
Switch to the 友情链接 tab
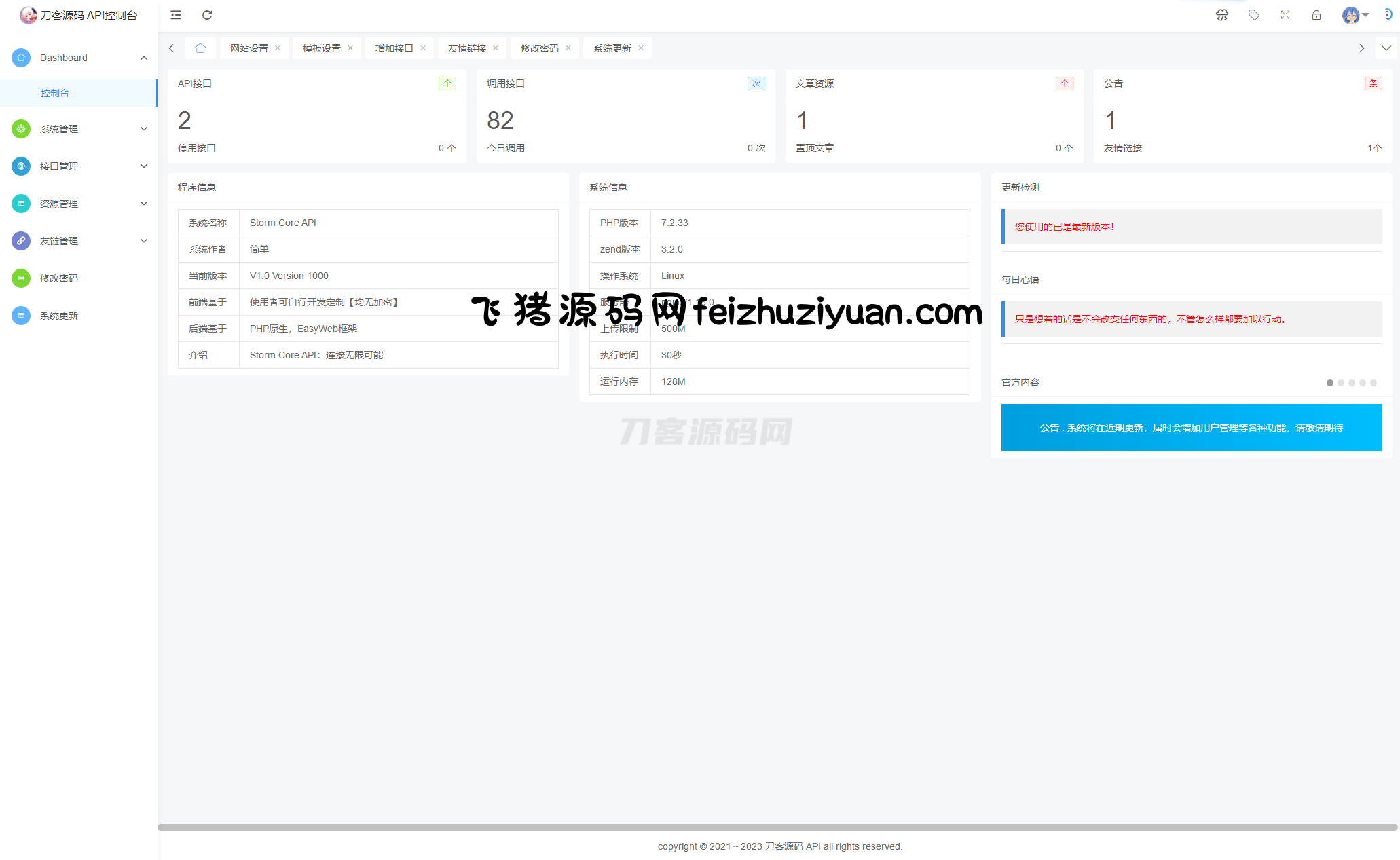pyautogui.click(x=467, y=48)
